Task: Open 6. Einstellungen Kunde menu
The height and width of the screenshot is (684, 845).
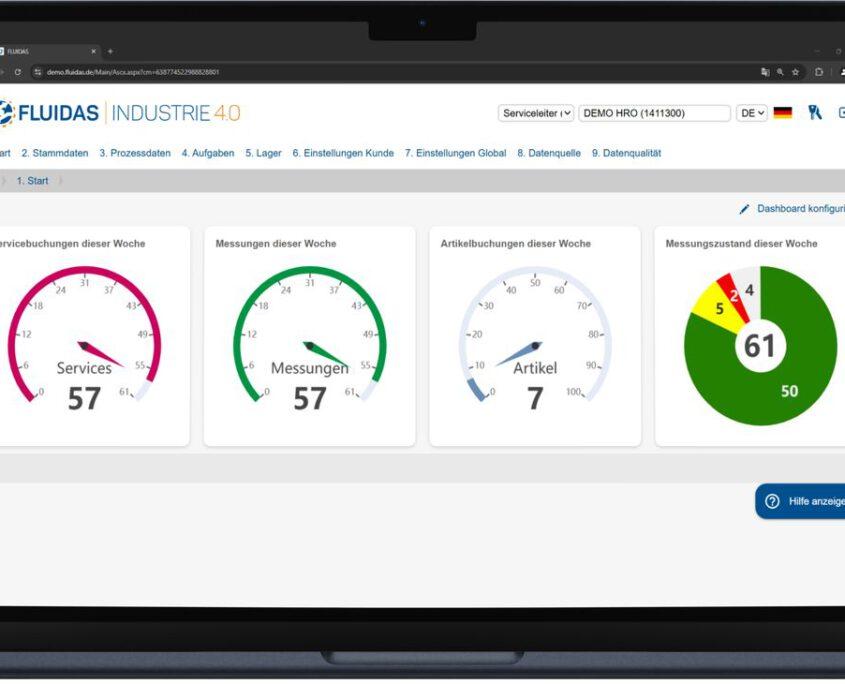Action: (343, 153)
